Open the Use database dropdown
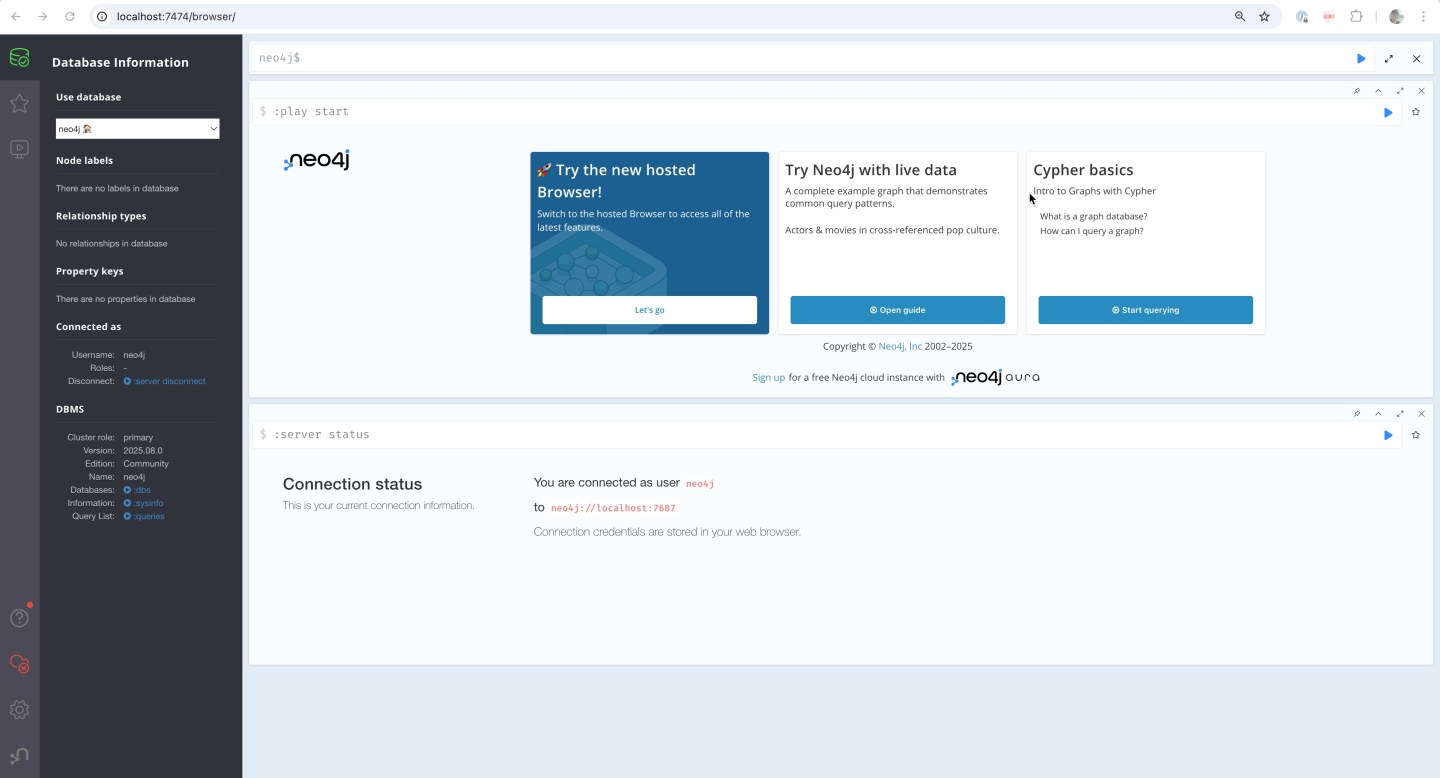 137,128
